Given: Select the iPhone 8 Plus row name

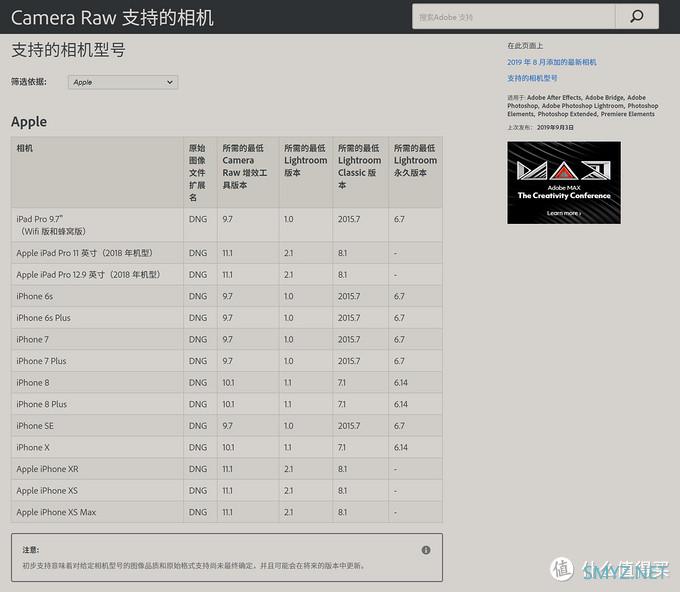Looking at the screenshot, I should pyautogui.click(x=41, y=404).
